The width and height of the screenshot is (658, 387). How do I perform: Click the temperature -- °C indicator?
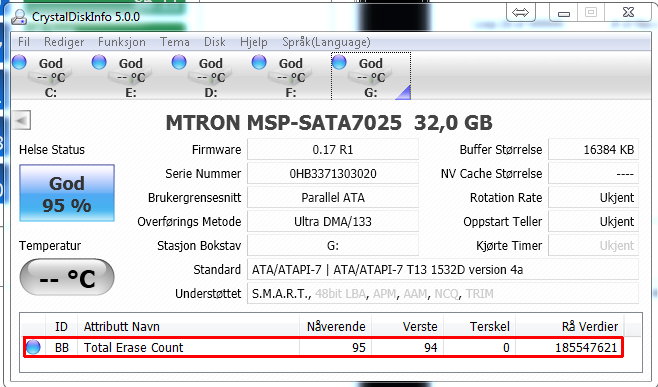point(67,277)
